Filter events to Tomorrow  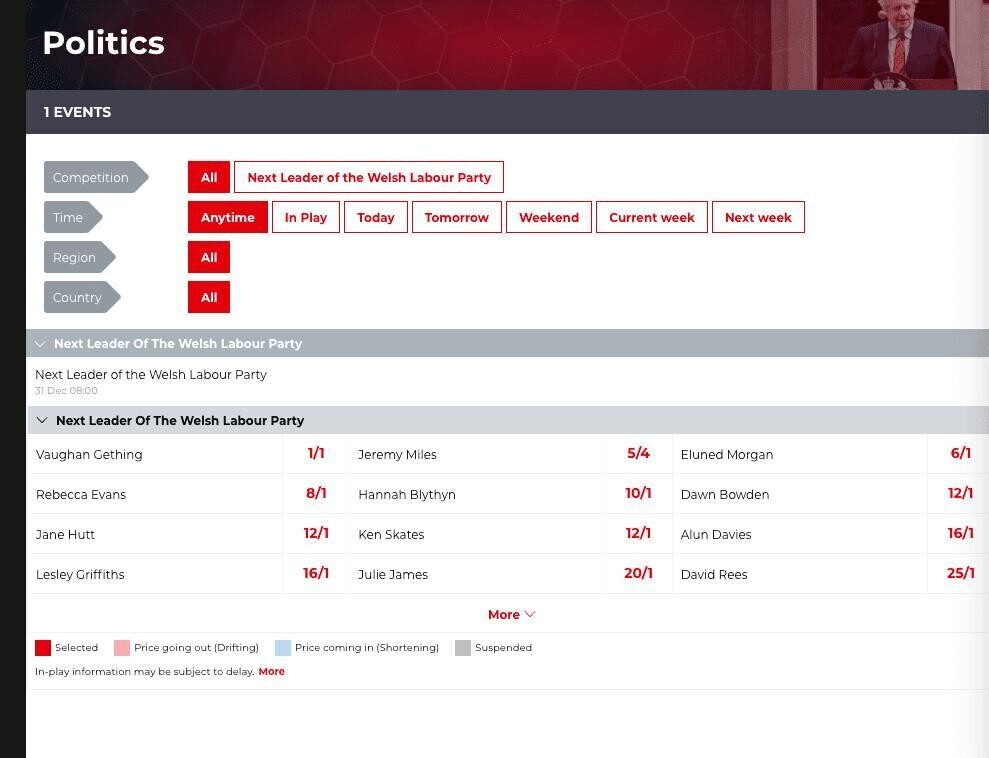457,217
